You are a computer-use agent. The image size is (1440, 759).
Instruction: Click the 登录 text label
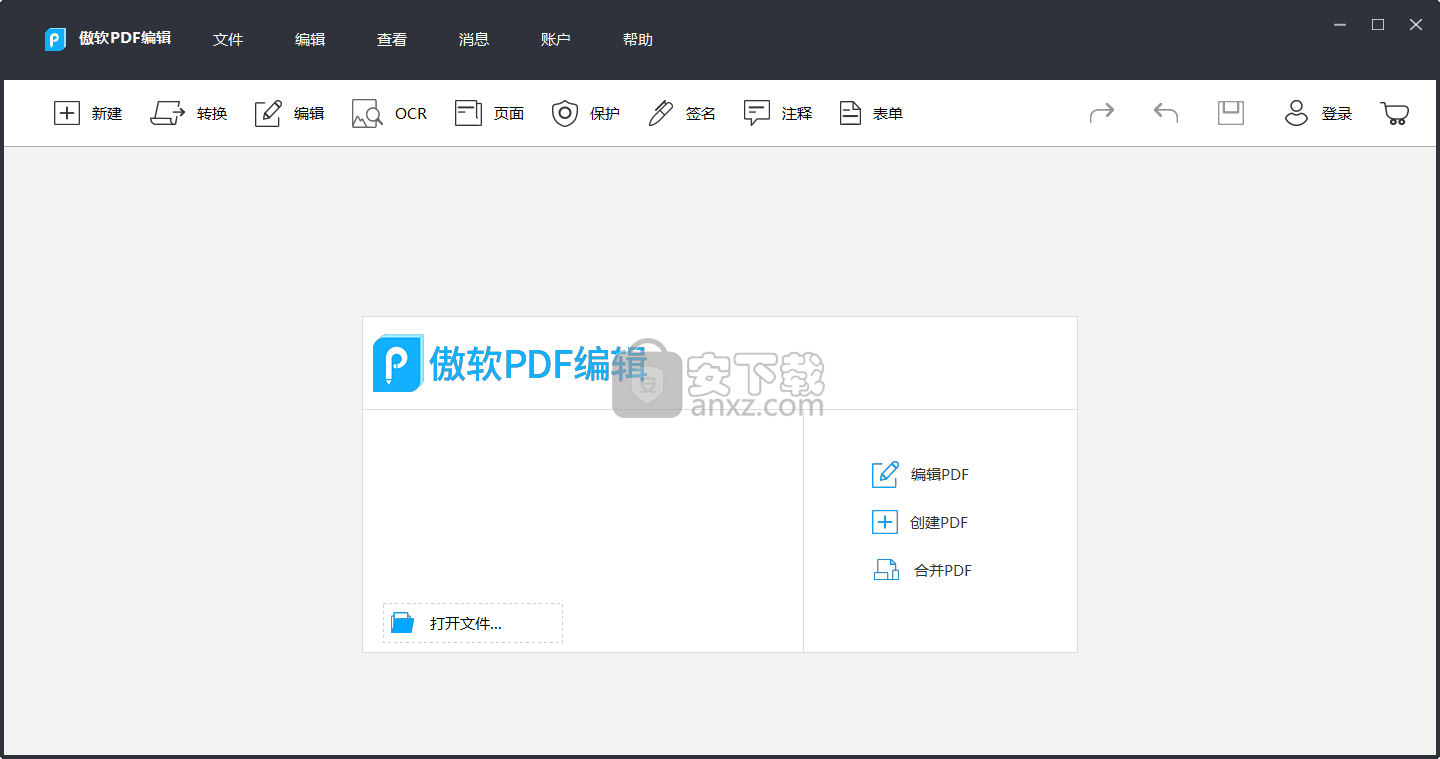1337,114
